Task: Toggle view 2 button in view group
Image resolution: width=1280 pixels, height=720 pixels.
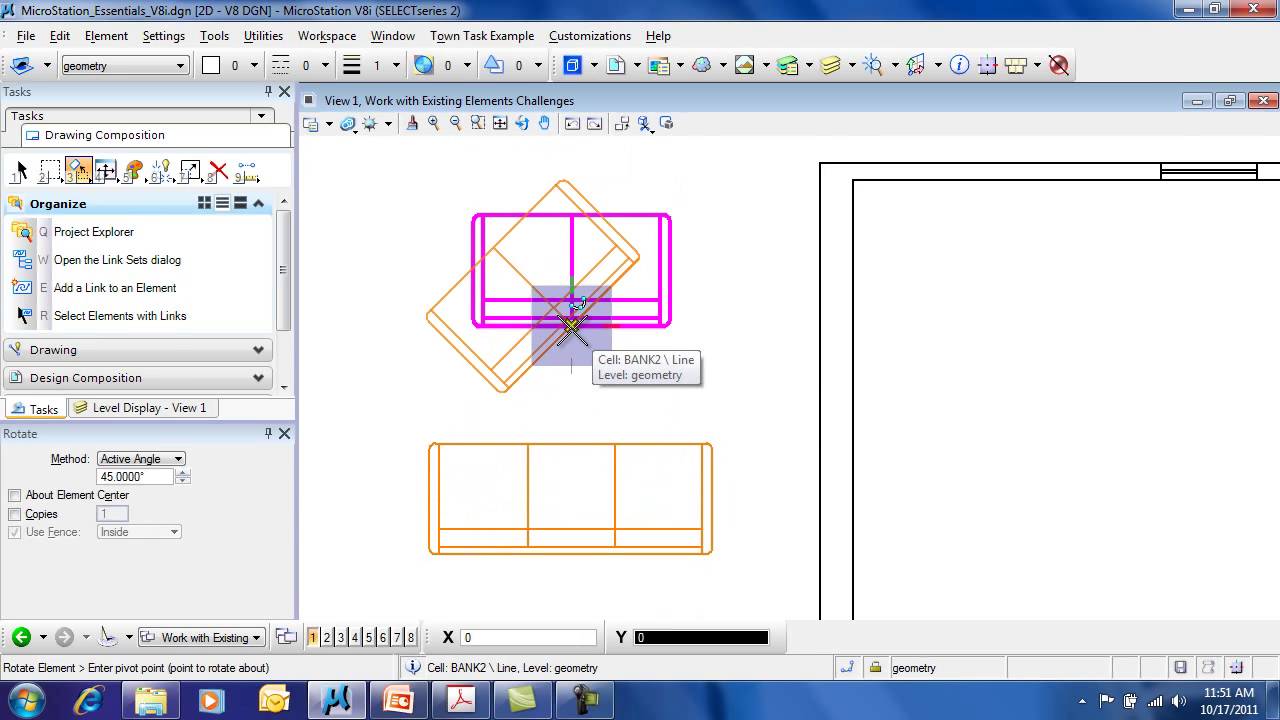Action: coord(327,637)
